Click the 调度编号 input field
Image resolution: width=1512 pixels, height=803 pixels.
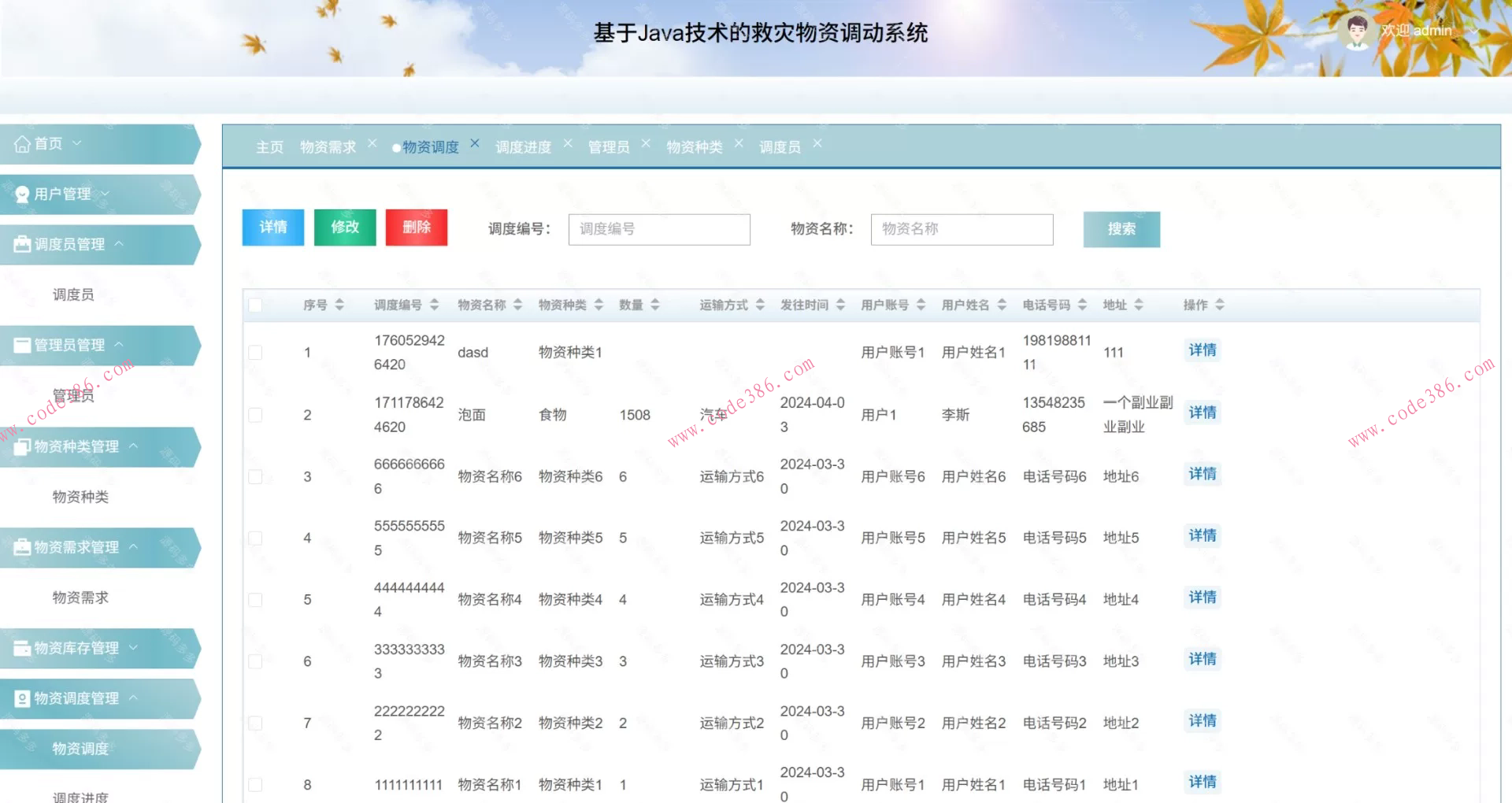658,229
